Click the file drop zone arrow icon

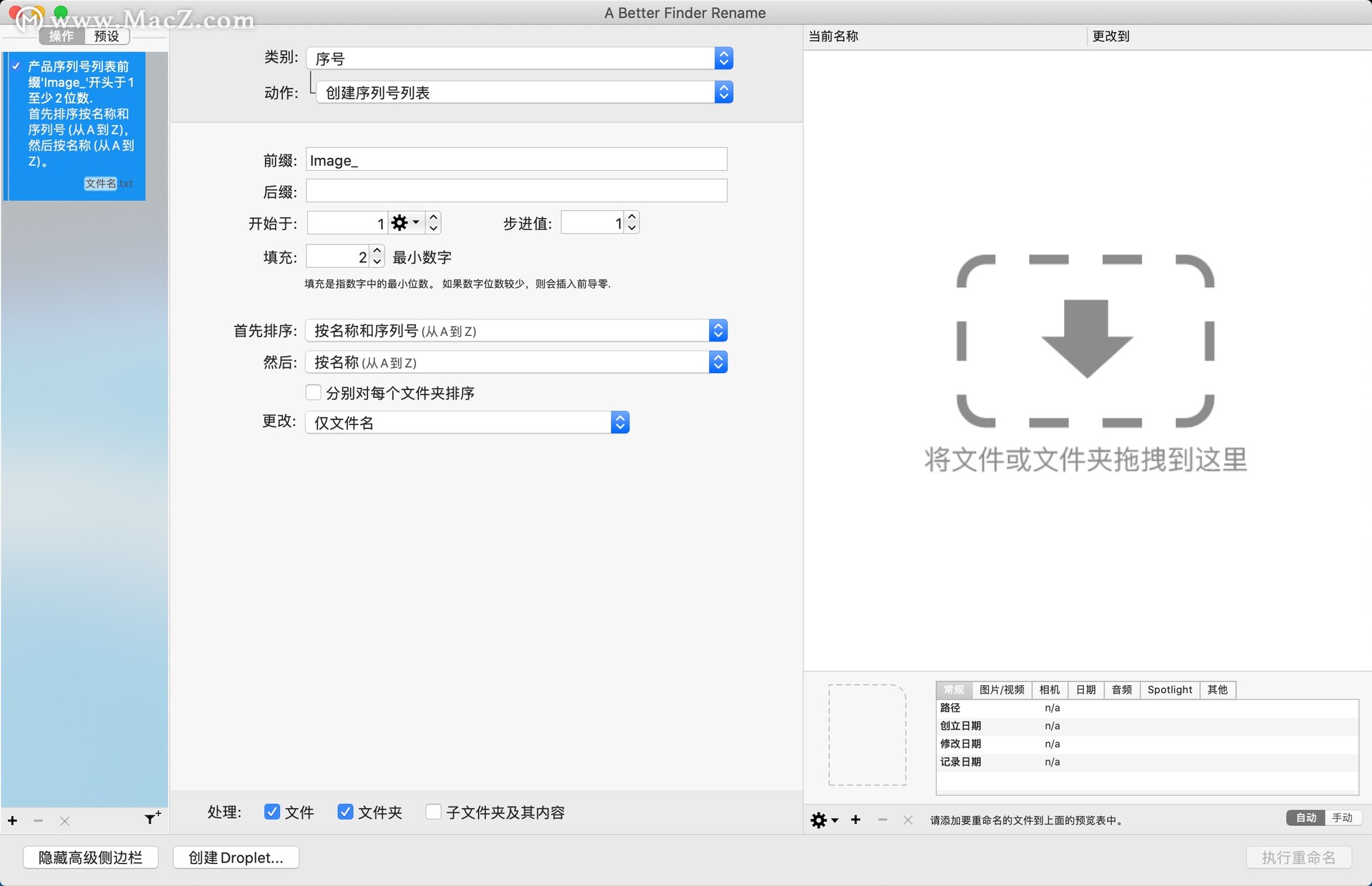(x=1086, y=339)
